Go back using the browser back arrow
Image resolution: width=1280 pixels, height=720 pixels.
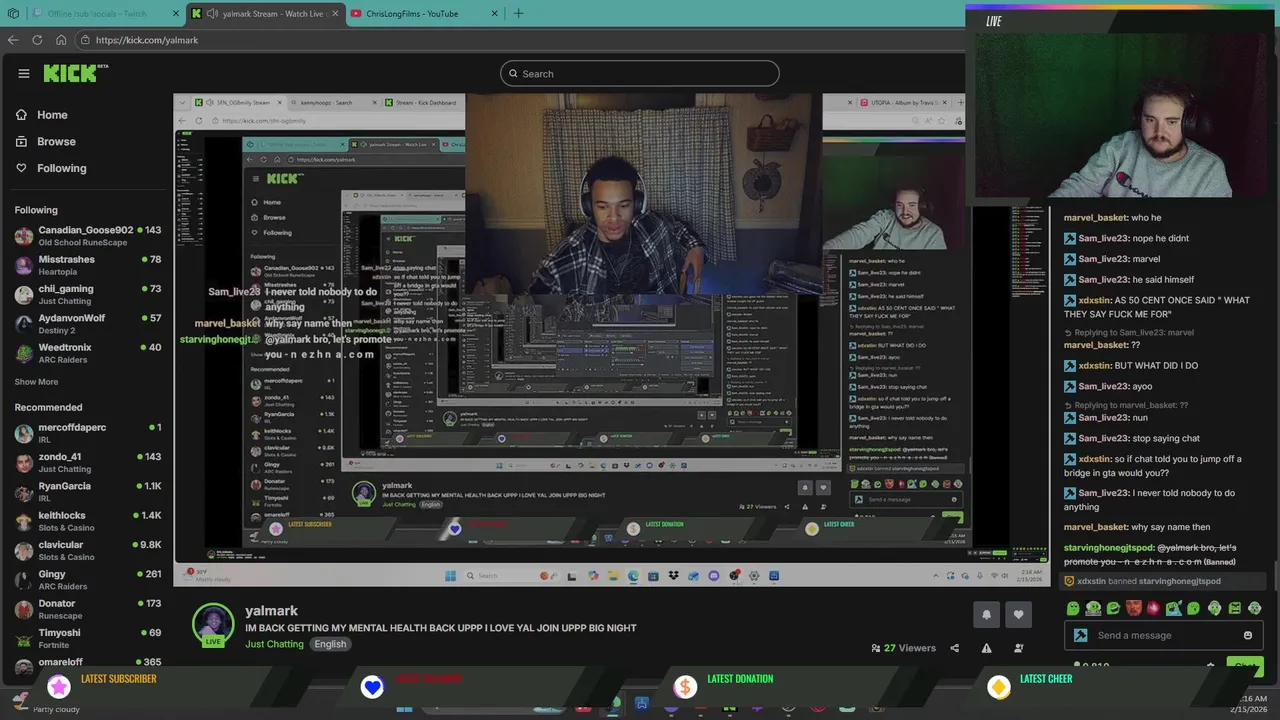(x=13, y=40)
